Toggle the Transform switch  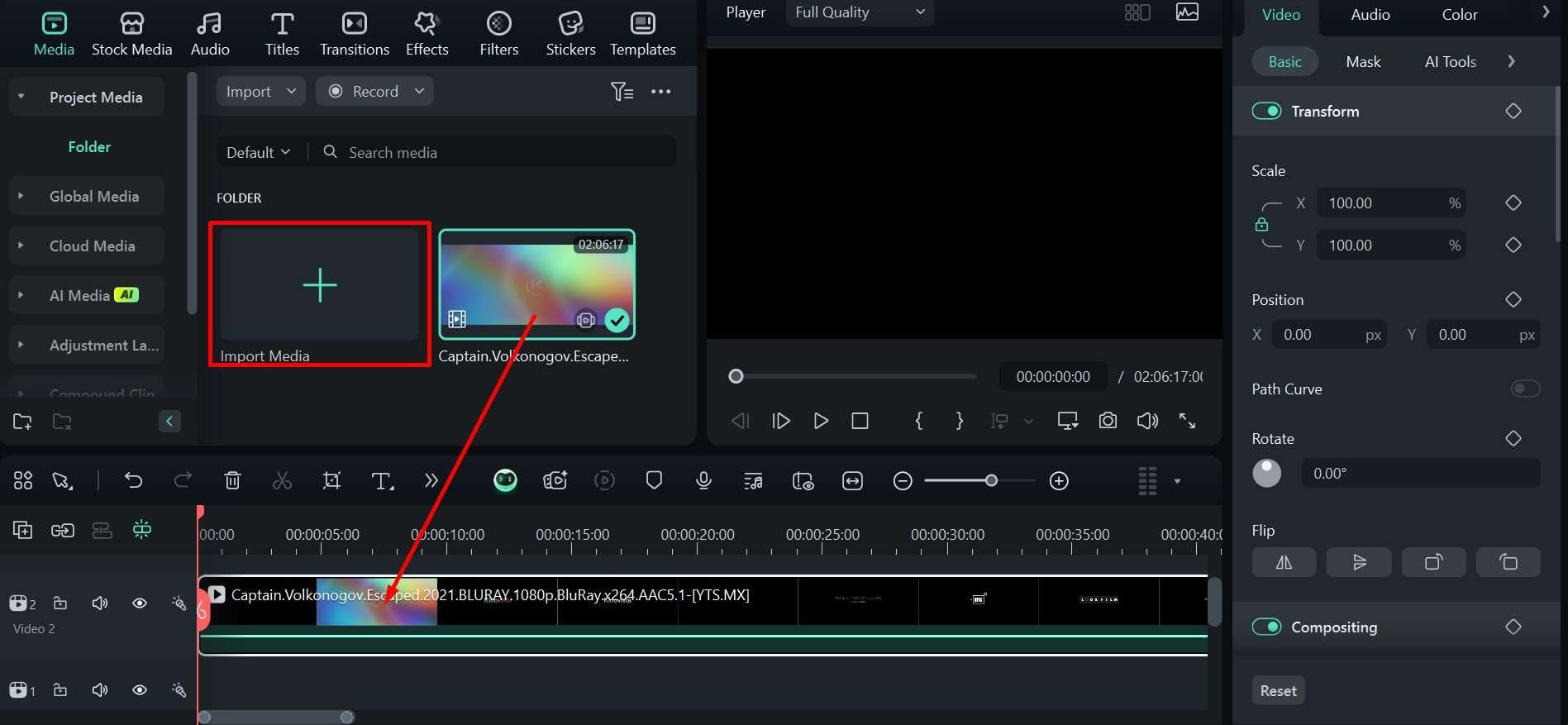tap(1266, 111)
